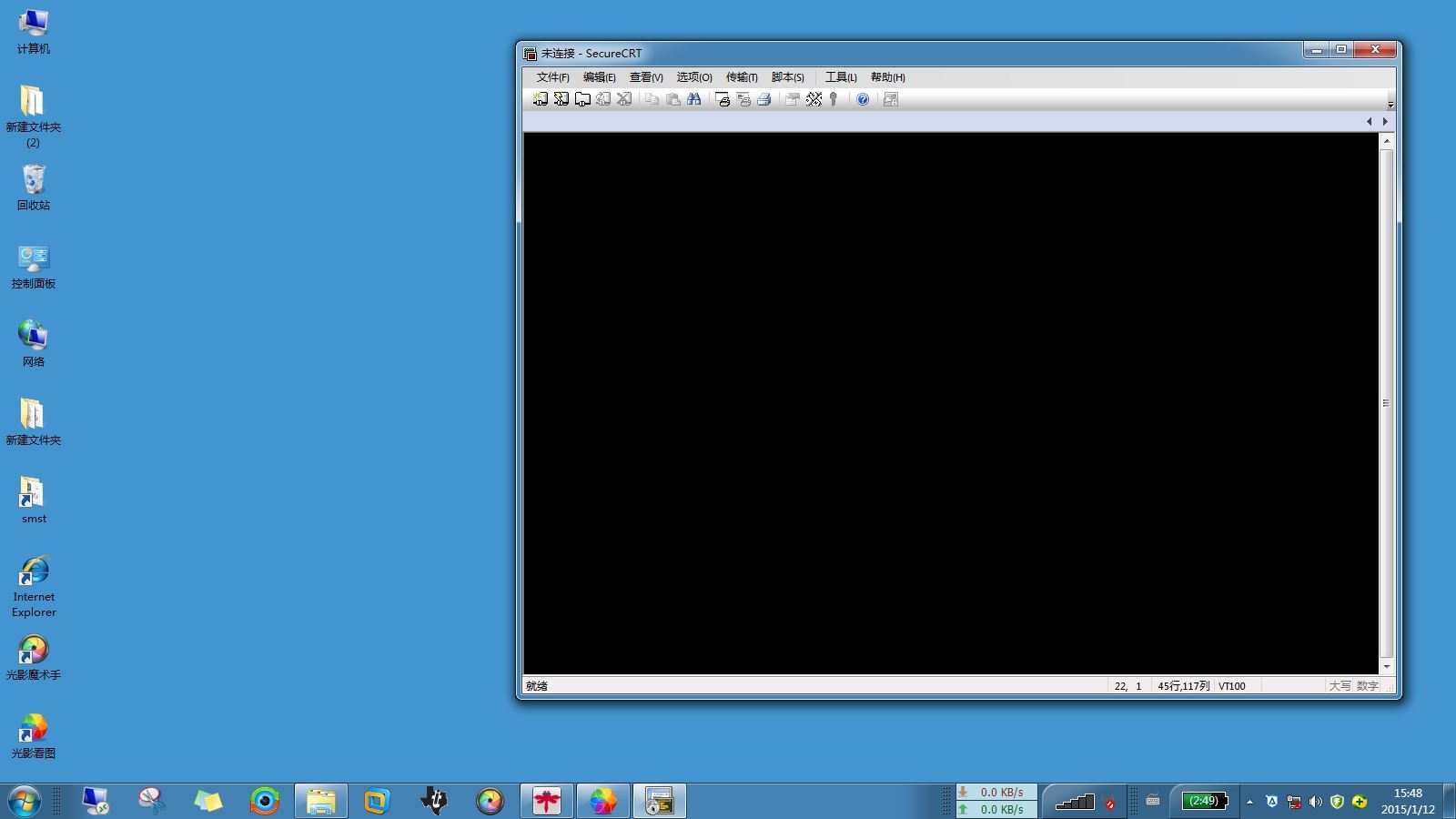Click the volume speaker tray icon
This screenshot has width=1456, height=819.
(x=1315, y=802)
